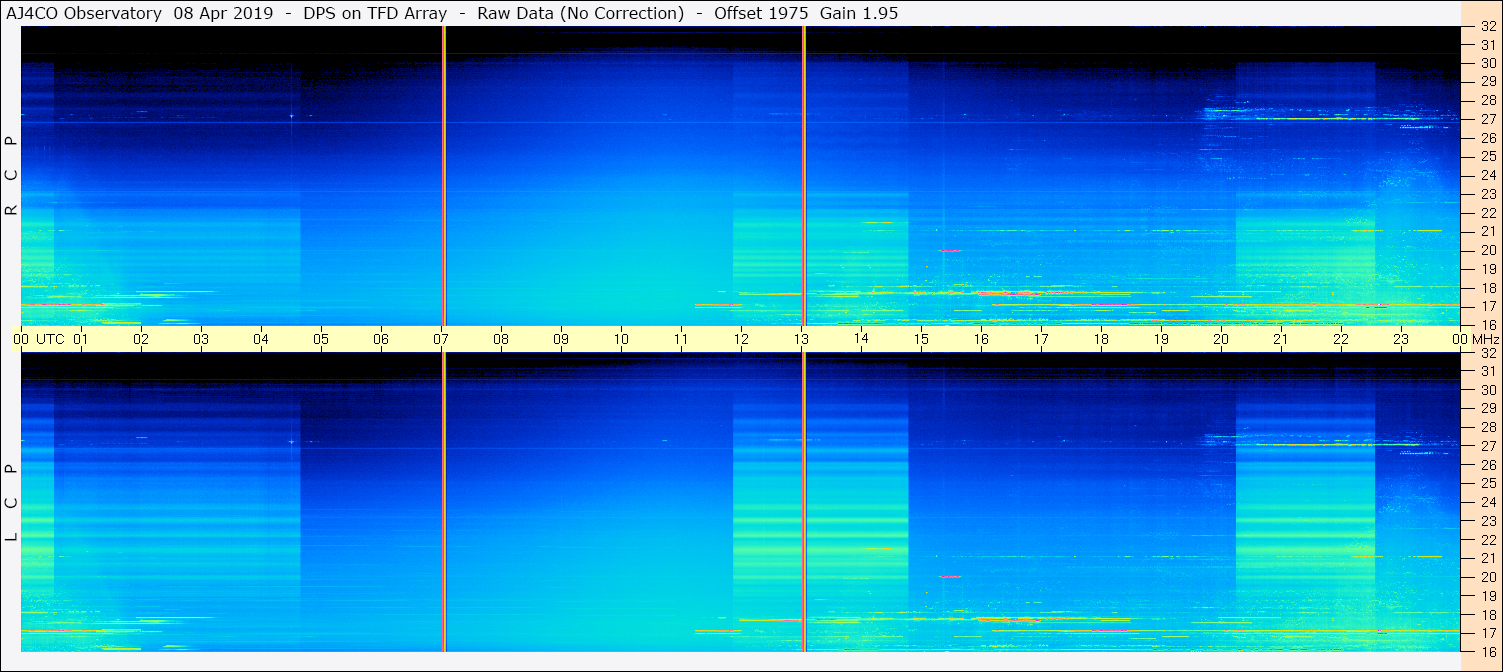Click hour "22" on the time axis

coord(1341,339)
